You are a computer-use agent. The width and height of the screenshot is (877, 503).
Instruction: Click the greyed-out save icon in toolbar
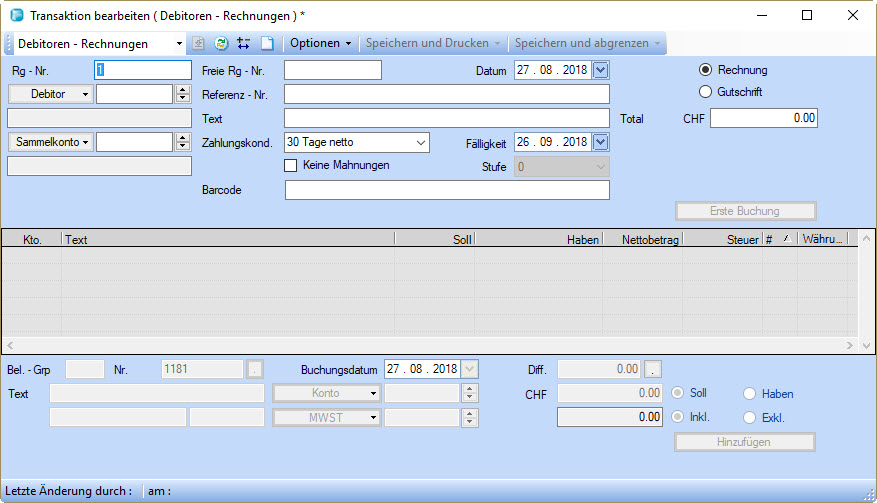coord(199,44)
